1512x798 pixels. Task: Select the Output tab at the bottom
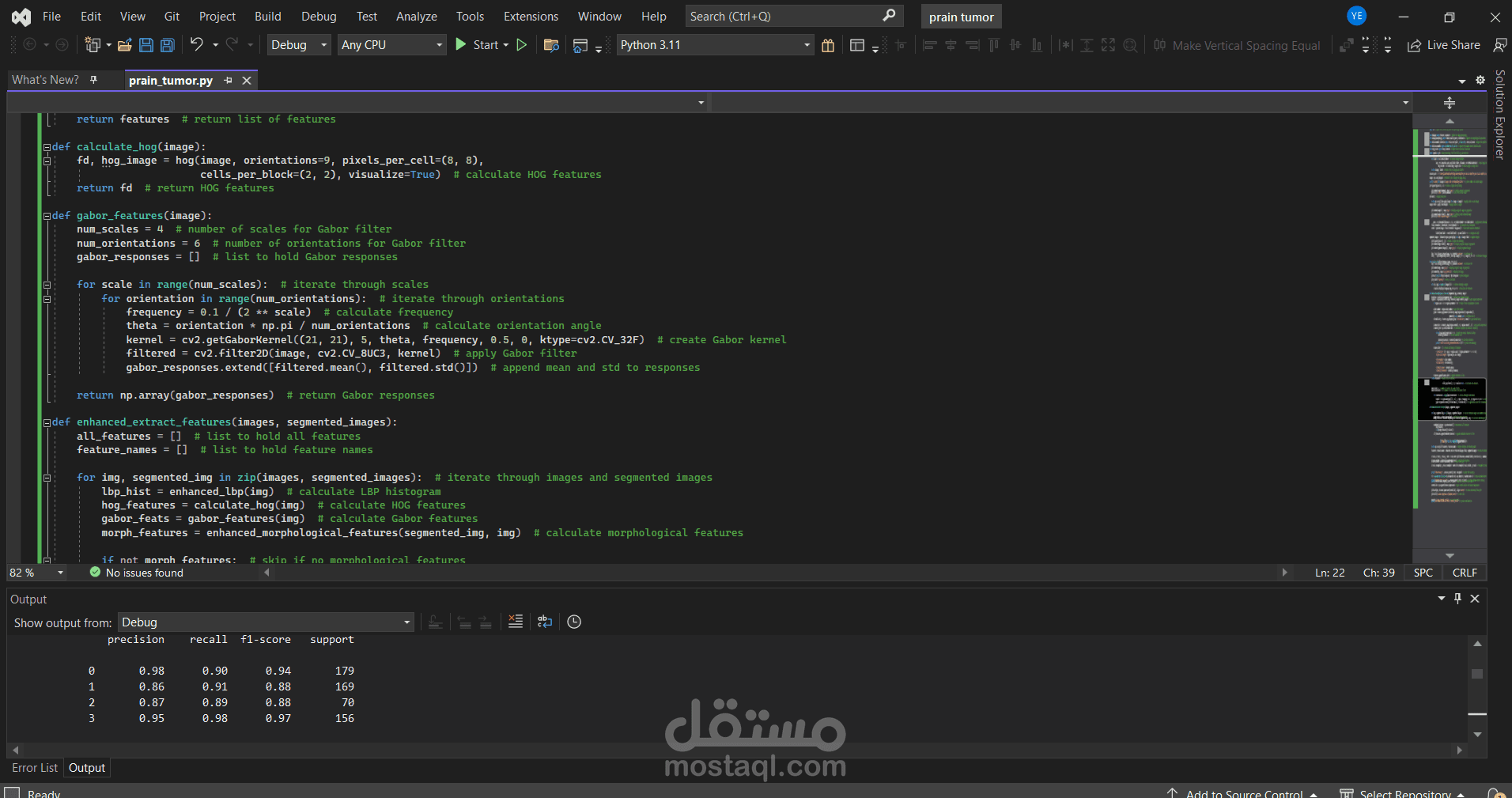pos(87,768)
